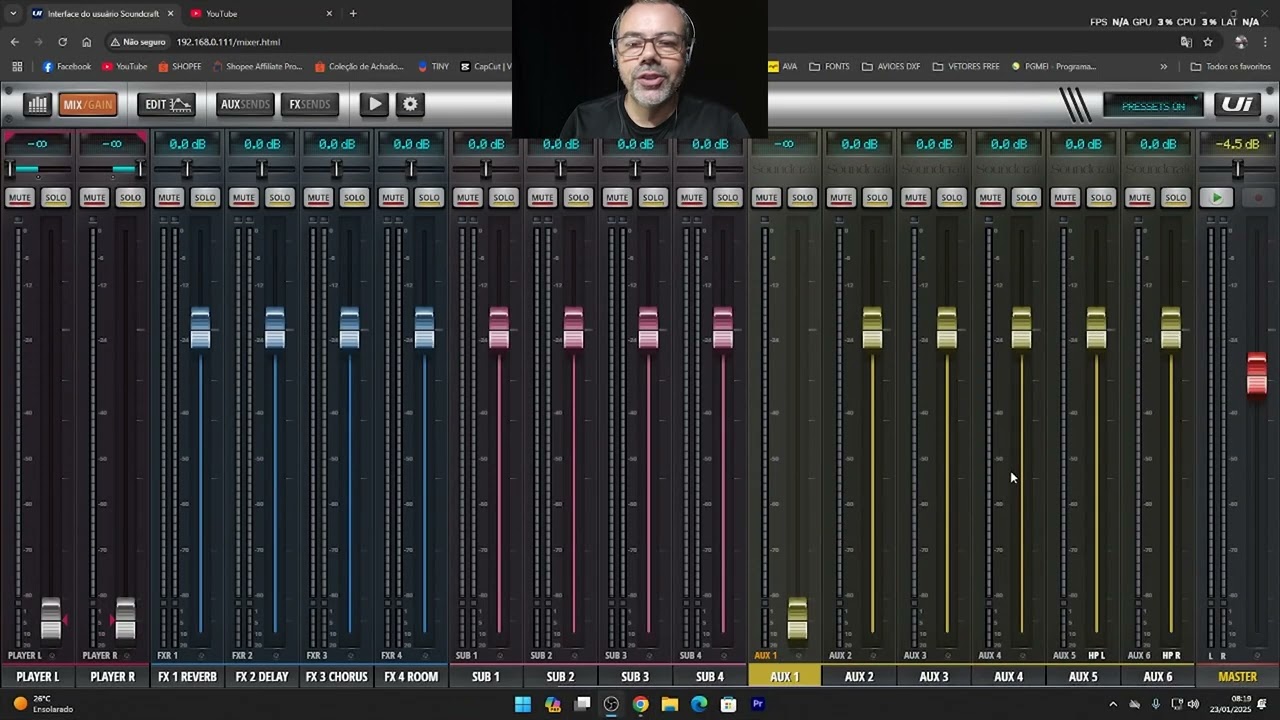1280x720 pixels.
Task: Mute the AUX 6 channel
Action: (x=1139, y=198)
